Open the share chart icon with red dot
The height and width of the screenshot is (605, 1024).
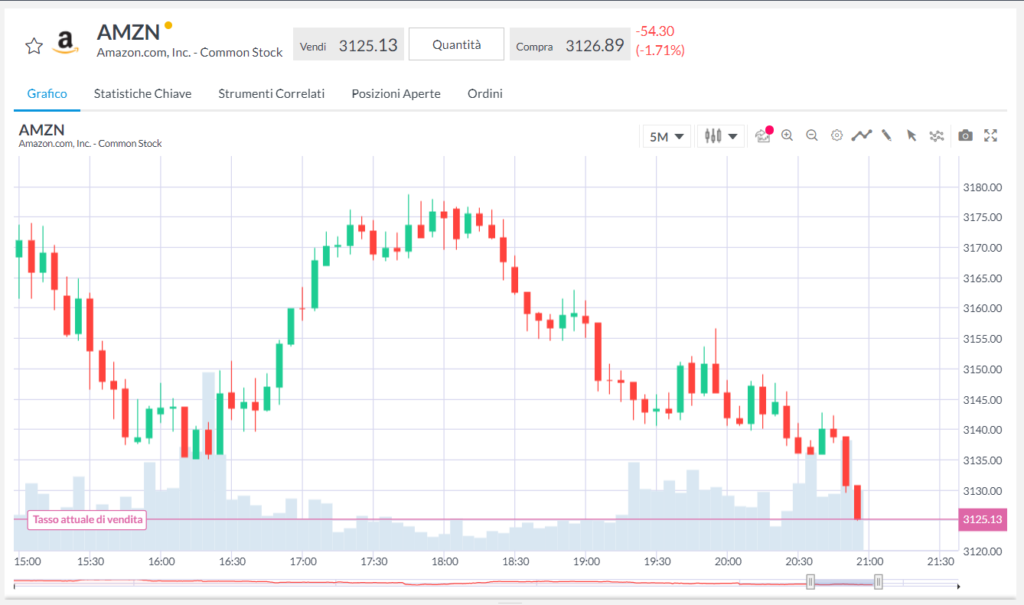point(763,135)
